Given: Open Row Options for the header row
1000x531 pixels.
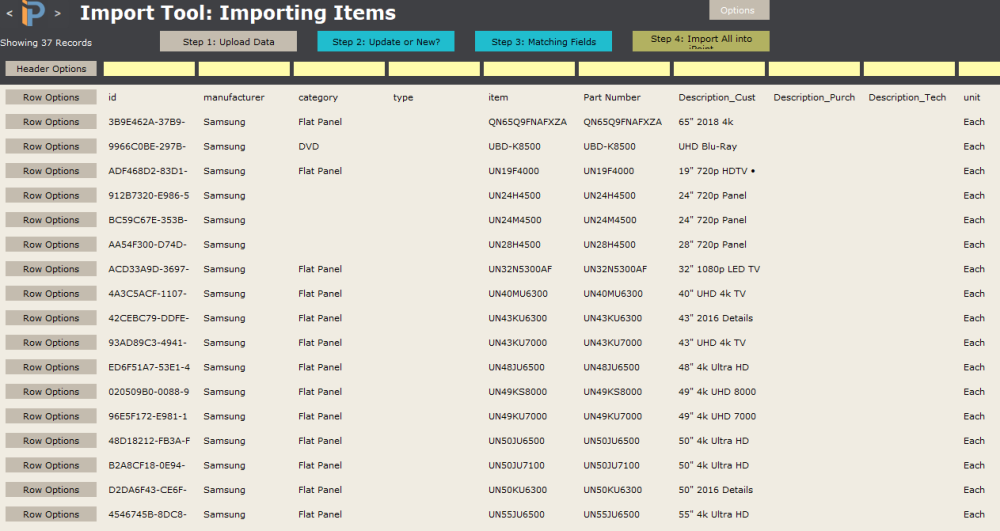Looking at the screenshot, I should pos(51,97).
